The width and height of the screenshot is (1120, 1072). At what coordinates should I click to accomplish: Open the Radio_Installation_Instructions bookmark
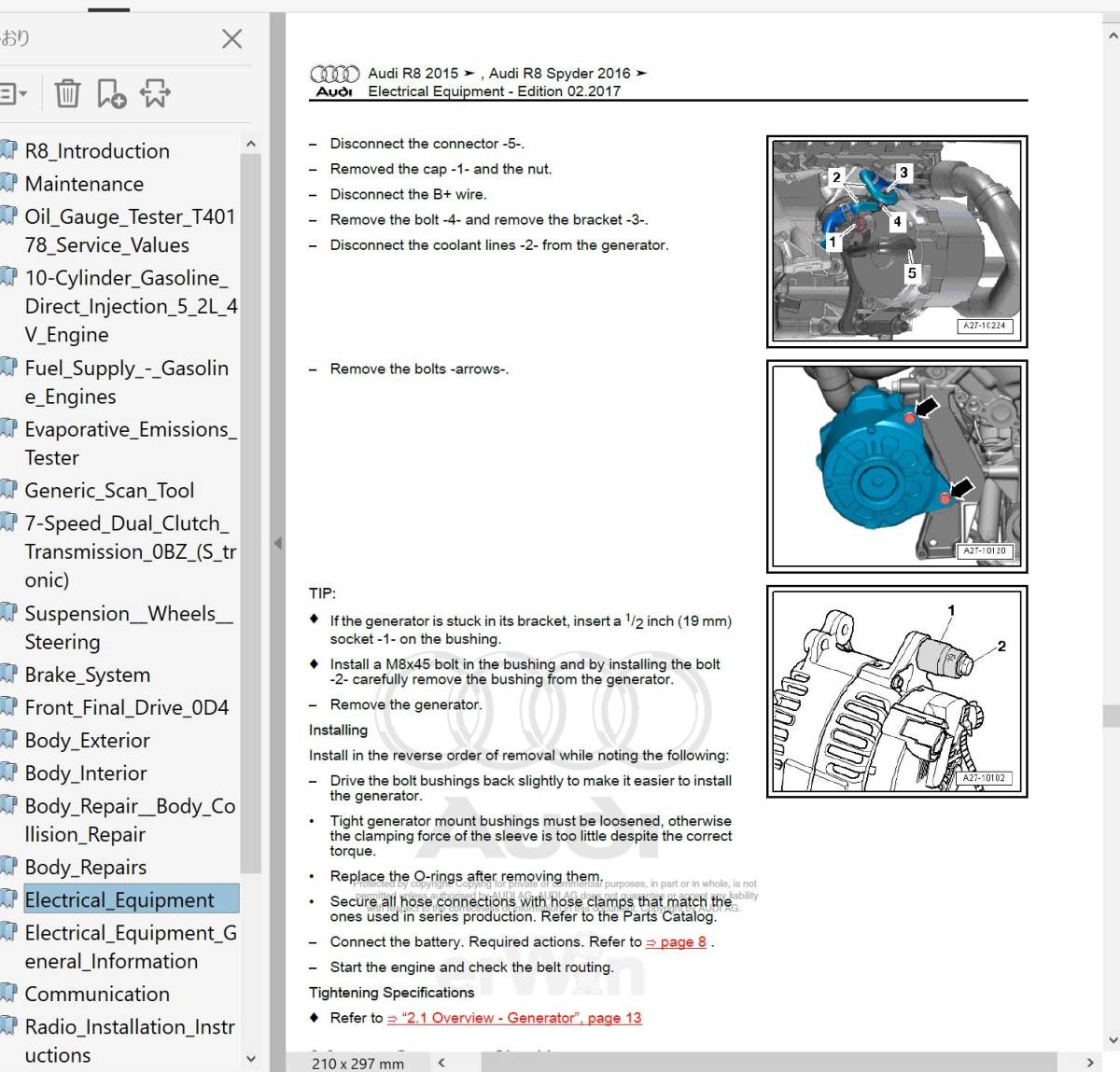(130, 1041)
